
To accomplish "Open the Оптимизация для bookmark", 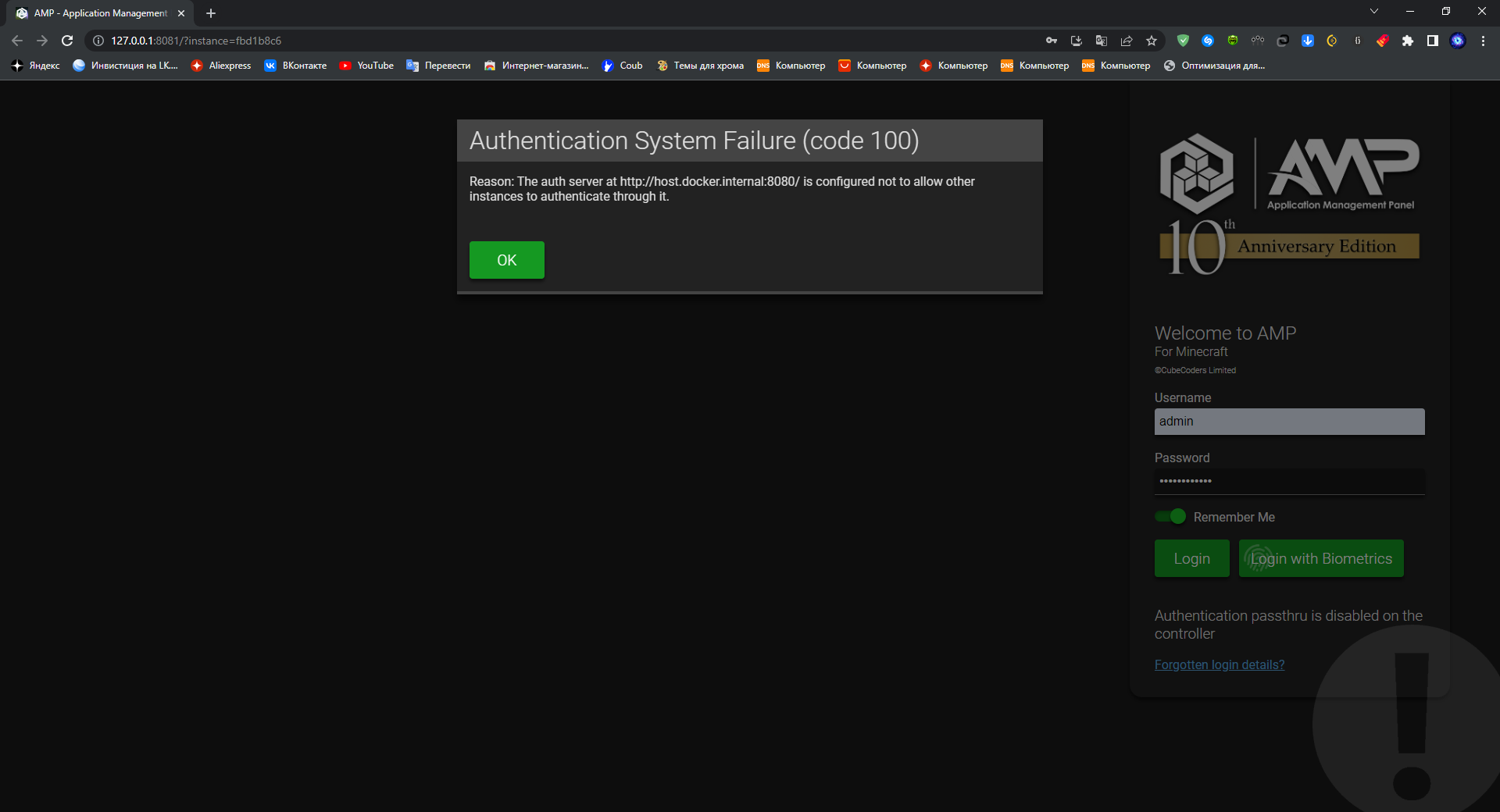I will click(1214, 66).
